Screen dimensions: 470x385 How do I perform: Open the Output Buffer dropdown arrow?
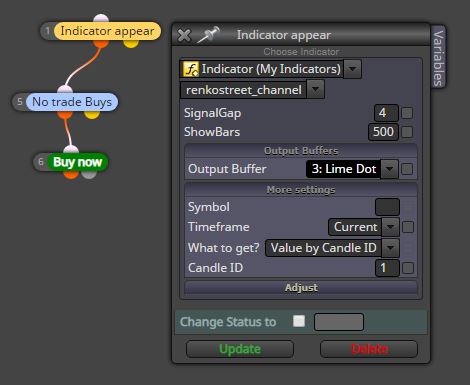tap(389, 169)
